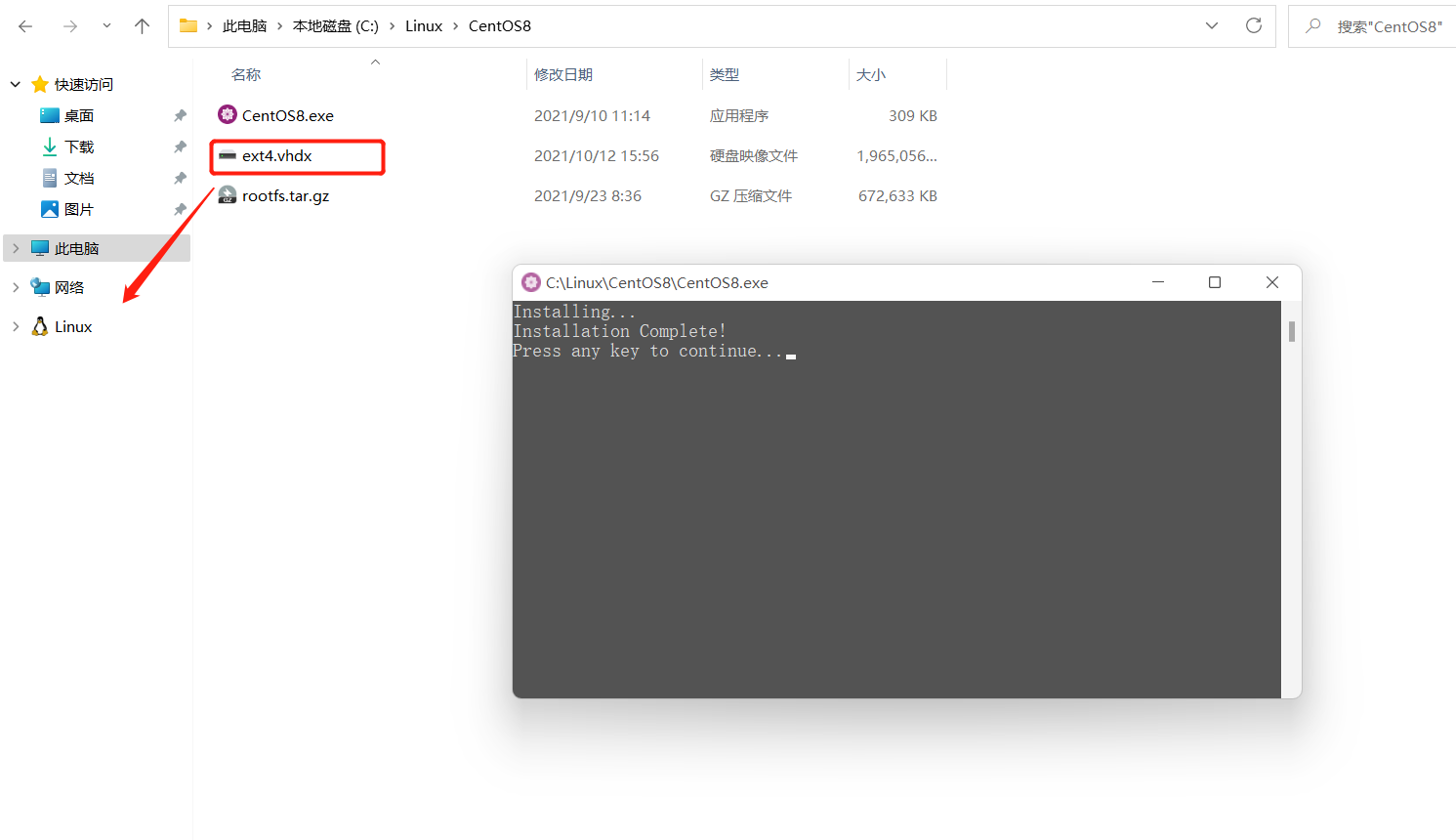This screenshot has height=840, width=1456.
Task: Click the refresh icon in address bar
Action: click(1254, 25)
